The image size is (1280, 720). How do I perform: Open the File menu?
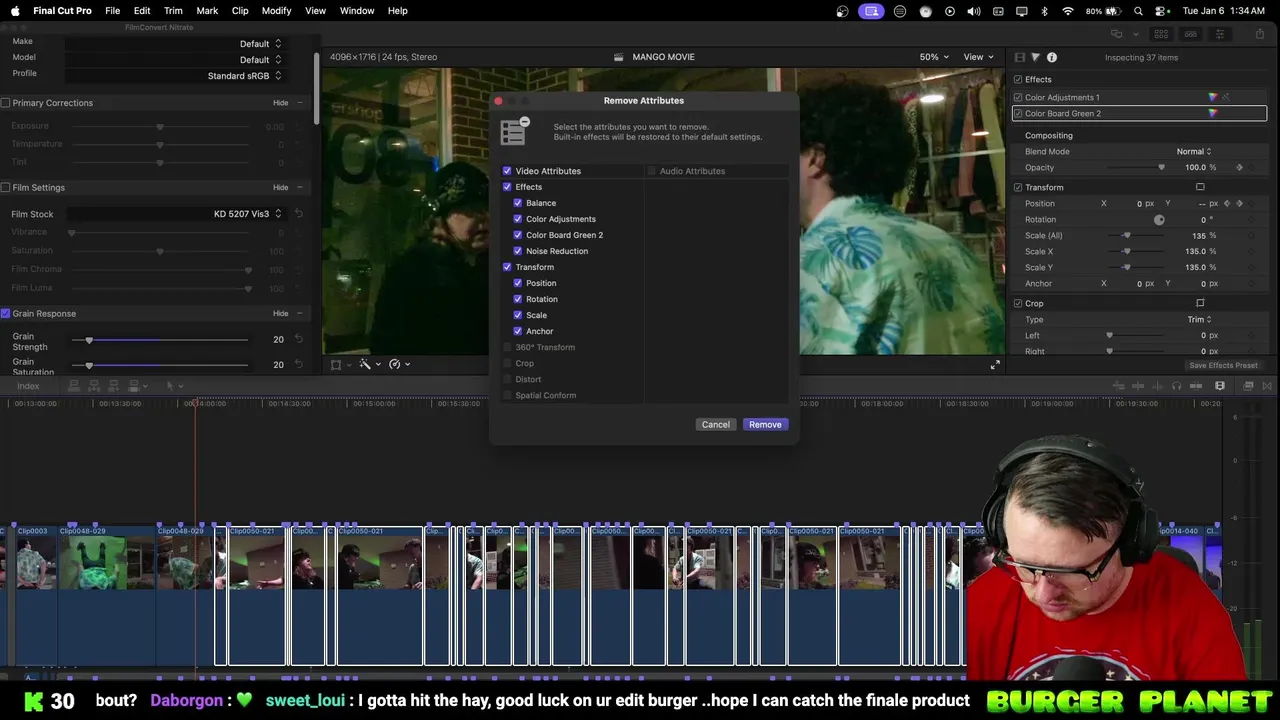113,11
